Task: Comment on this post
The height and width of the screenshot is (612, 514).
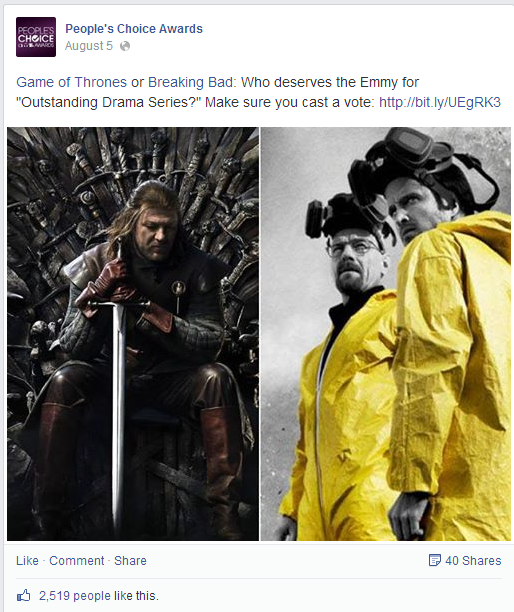Action: pyautogui.click(x=76, y=560)
